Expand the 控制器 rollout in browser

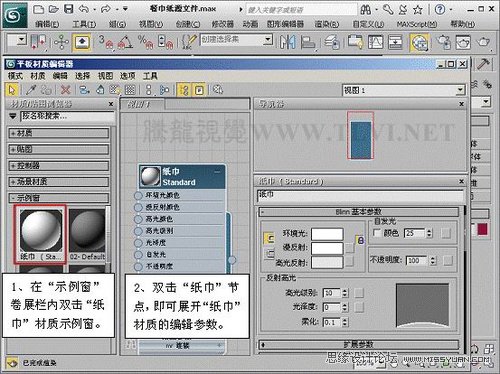59,166
